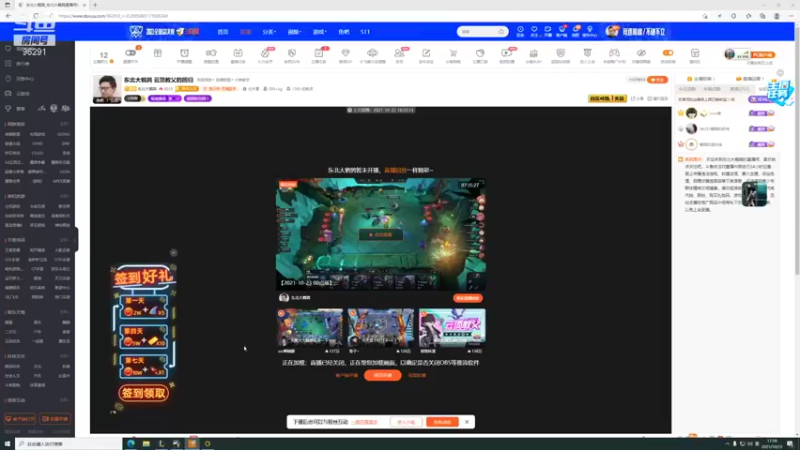This screenshot has width=800, height=450.
Task: Open the creator center lightbulb icon in top bar
Action: click(x=589, y=31)
